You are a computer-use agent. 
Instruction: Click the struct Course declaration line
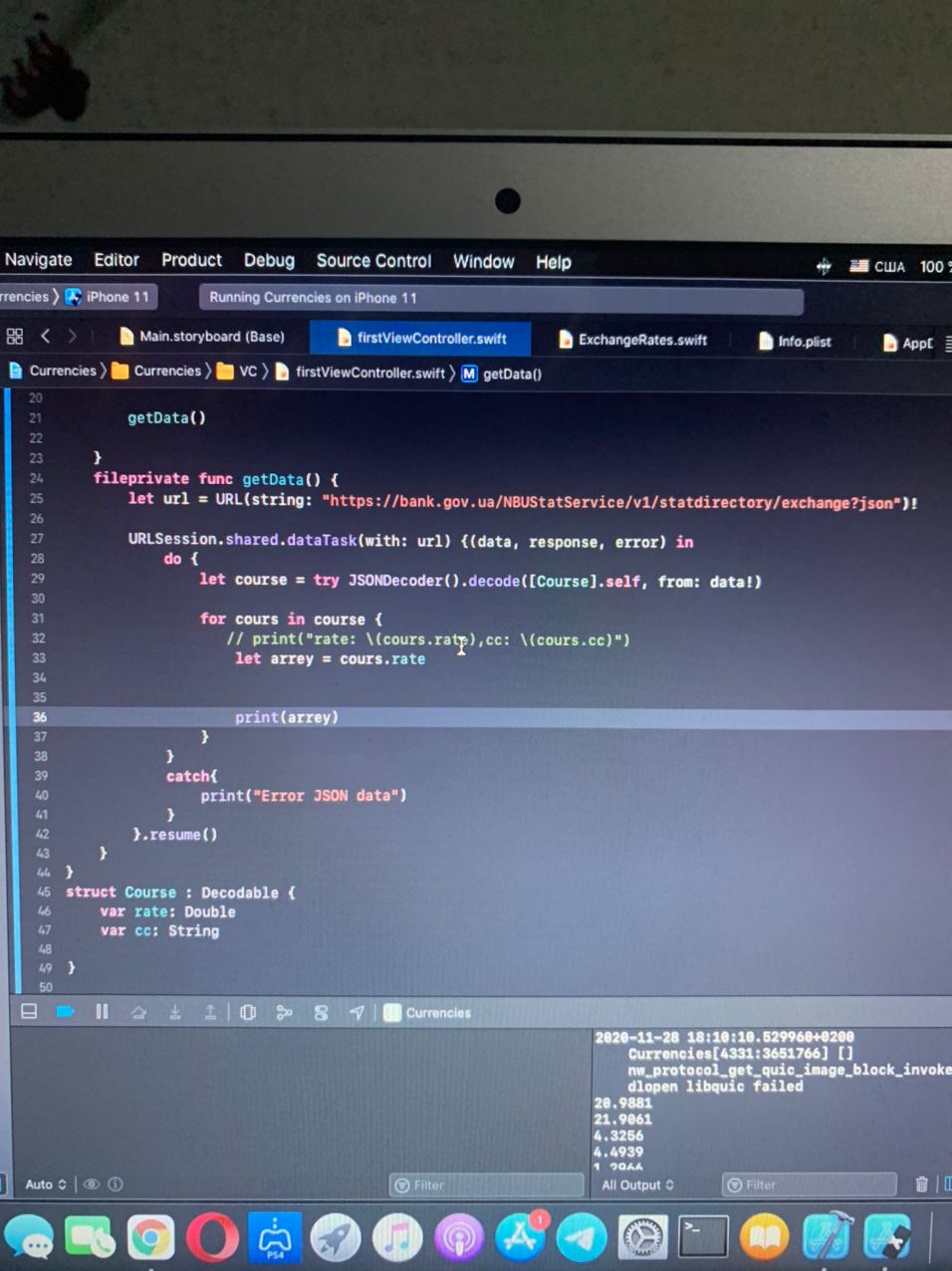(x=180, y=891)
